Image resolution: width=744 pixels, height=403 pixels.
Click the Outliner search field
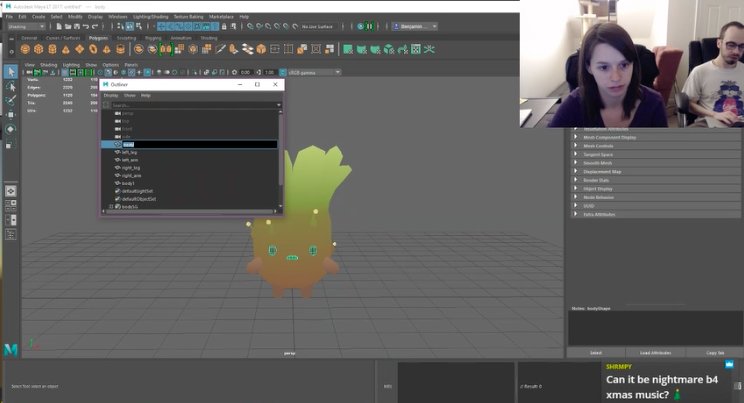tap(190, 105)
